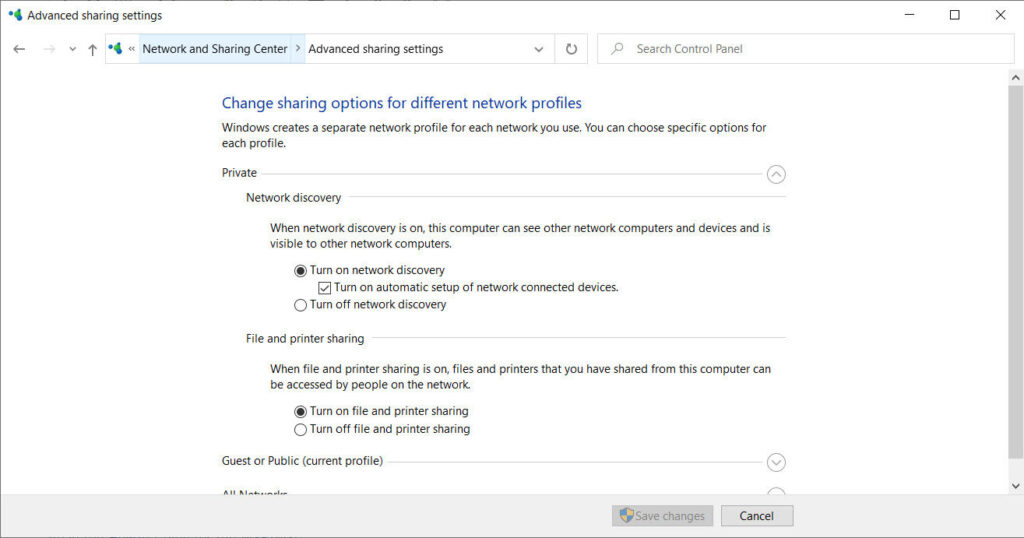Navigate to Network and Sharing Center breadcrumb
The height and width of the screenshot is (538, 1024).
(214, 49)
